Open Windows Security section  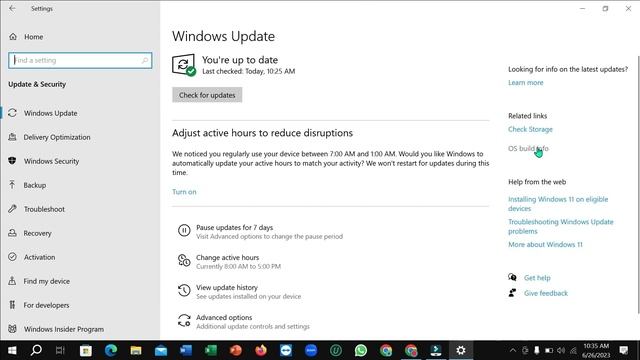point(51,161)
